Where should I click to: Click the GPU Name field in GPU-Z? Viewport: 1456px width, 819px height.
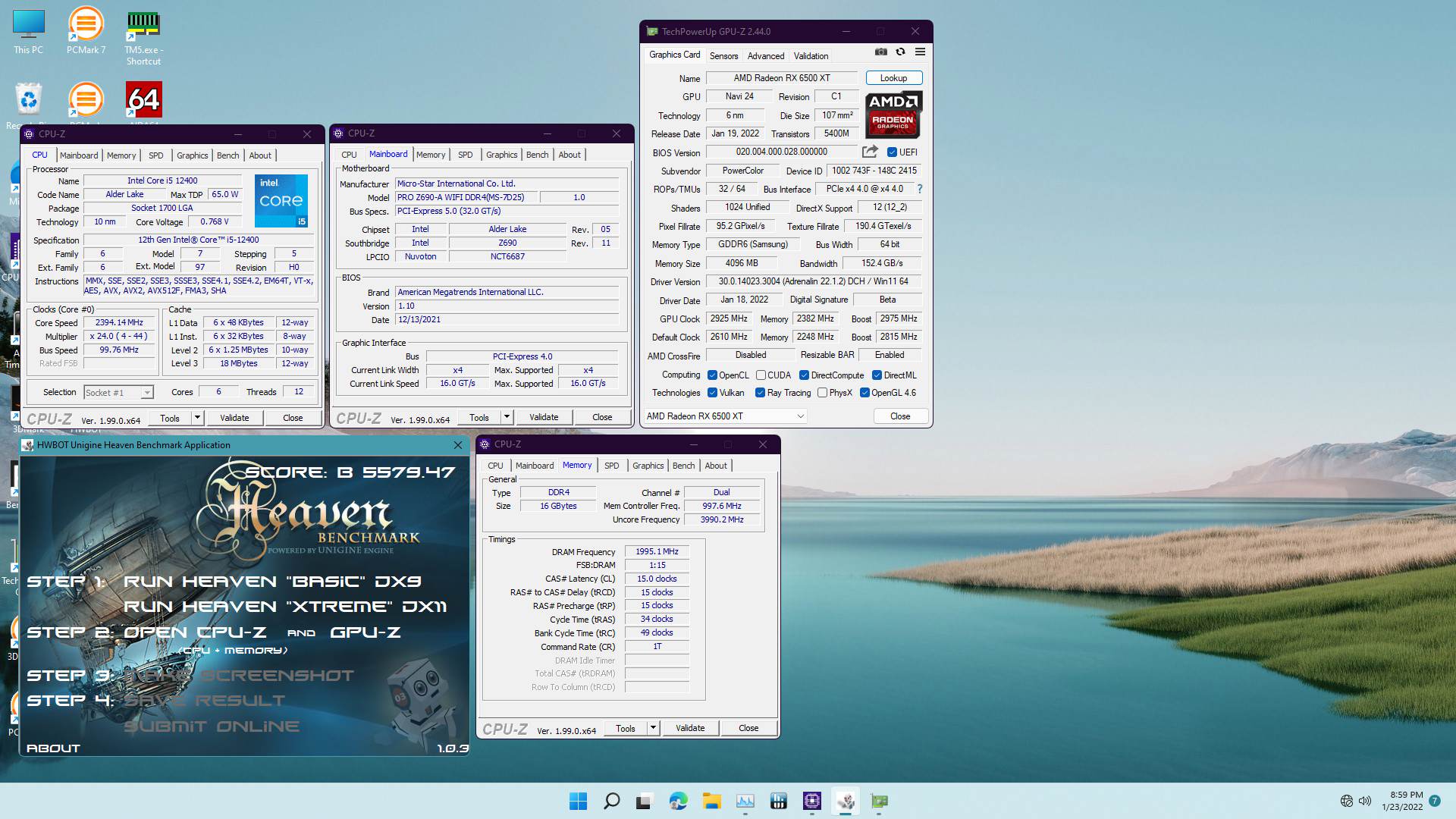coord(782,78)
